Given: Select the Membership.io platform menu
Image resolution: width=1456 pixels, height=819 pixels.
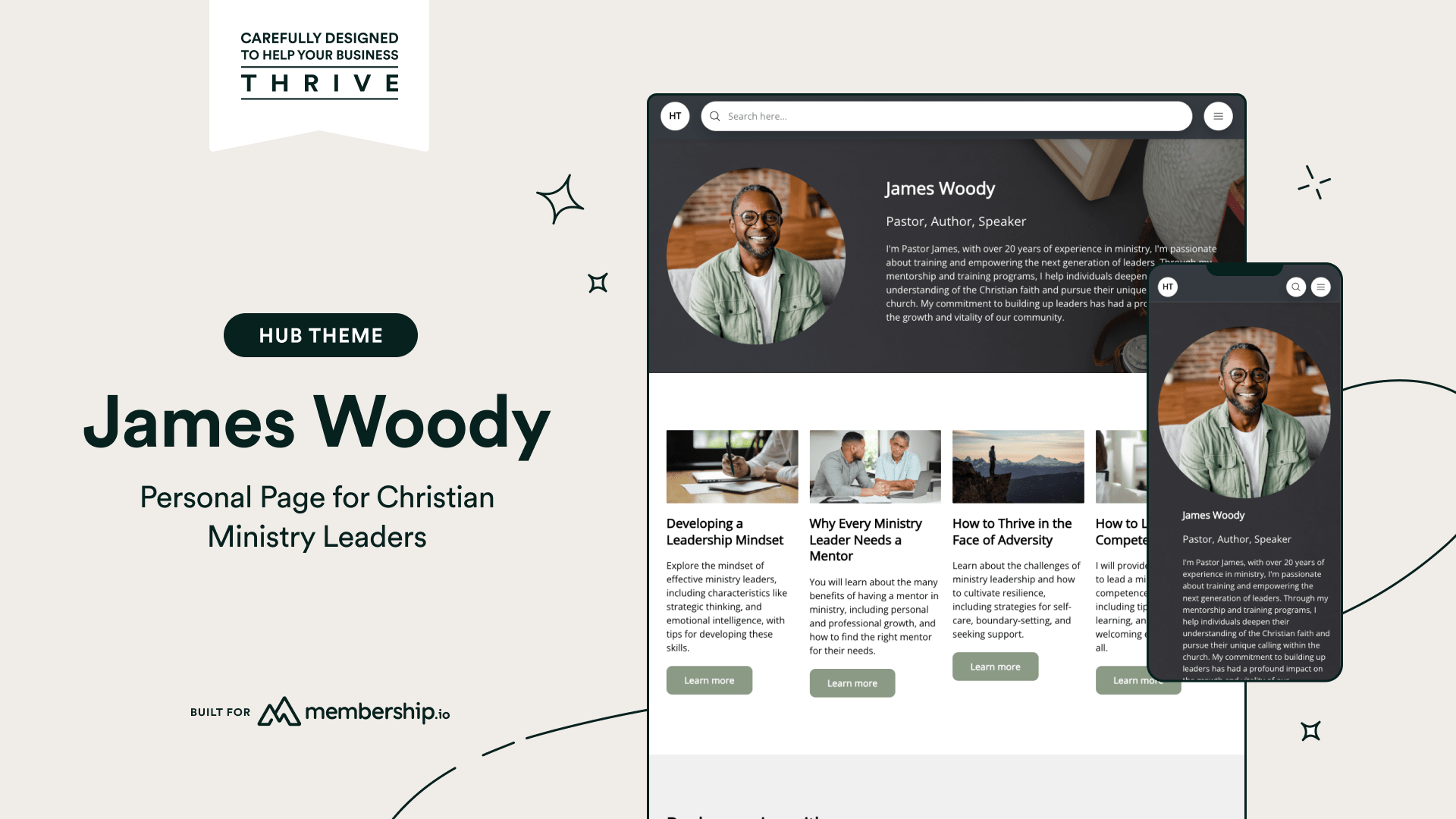Looking at the screenshot, I should click(1217, 115).
